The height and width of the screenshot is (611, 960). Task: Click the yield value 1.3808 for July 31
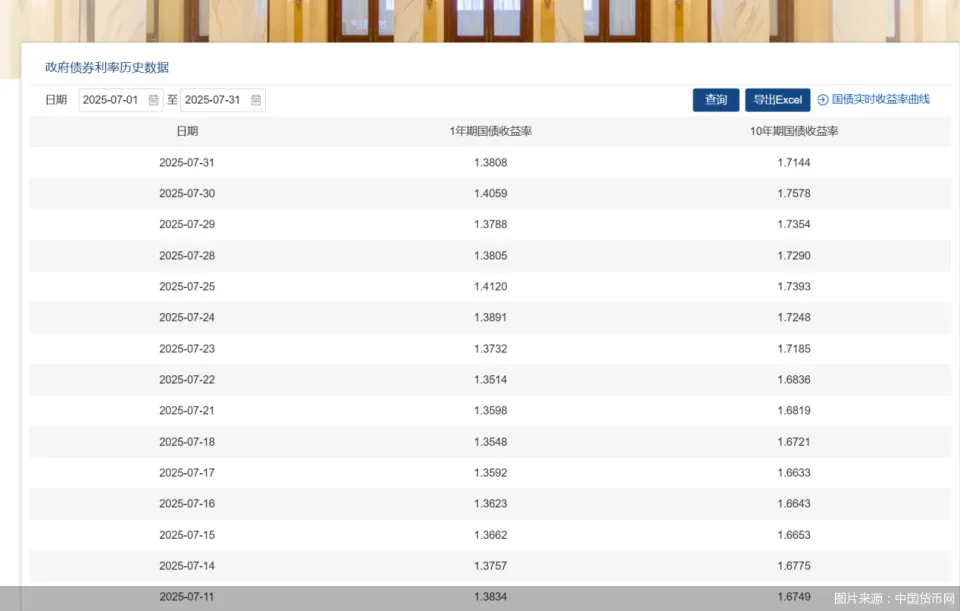click(x=491, y=162)
